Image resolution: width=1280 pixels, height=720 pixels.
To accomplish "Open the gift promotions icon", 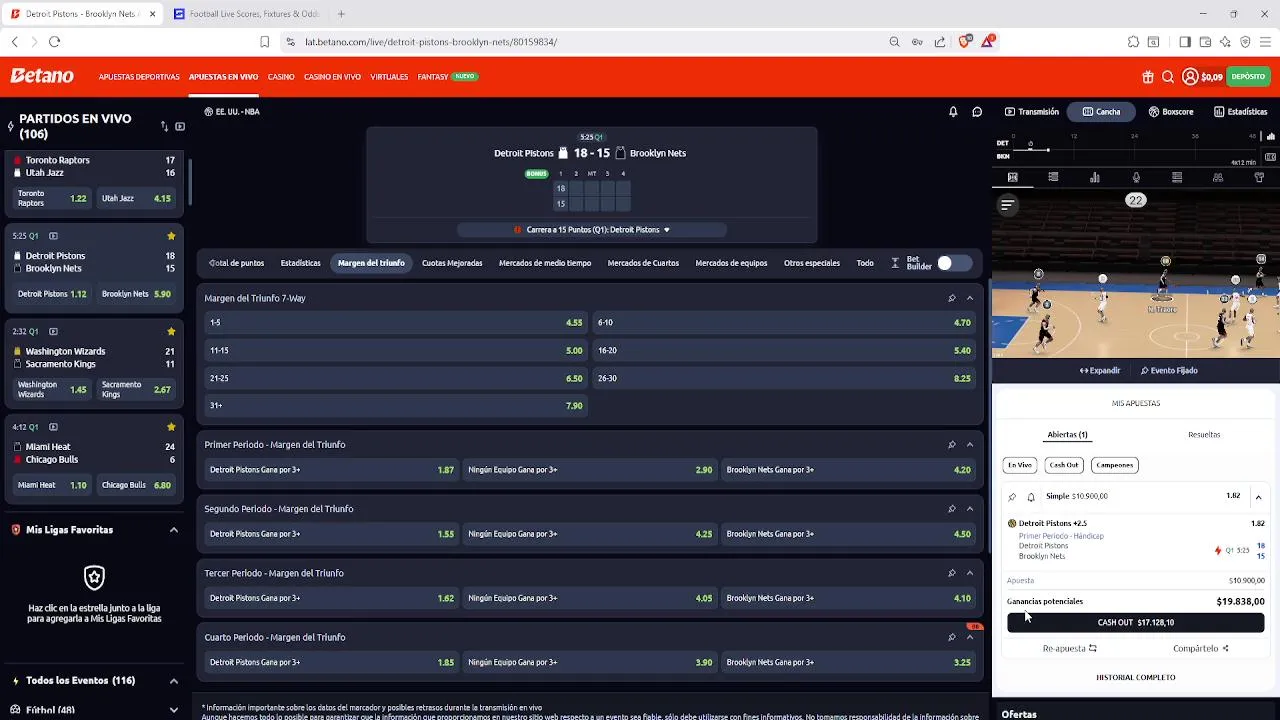I will point(1148,77).
